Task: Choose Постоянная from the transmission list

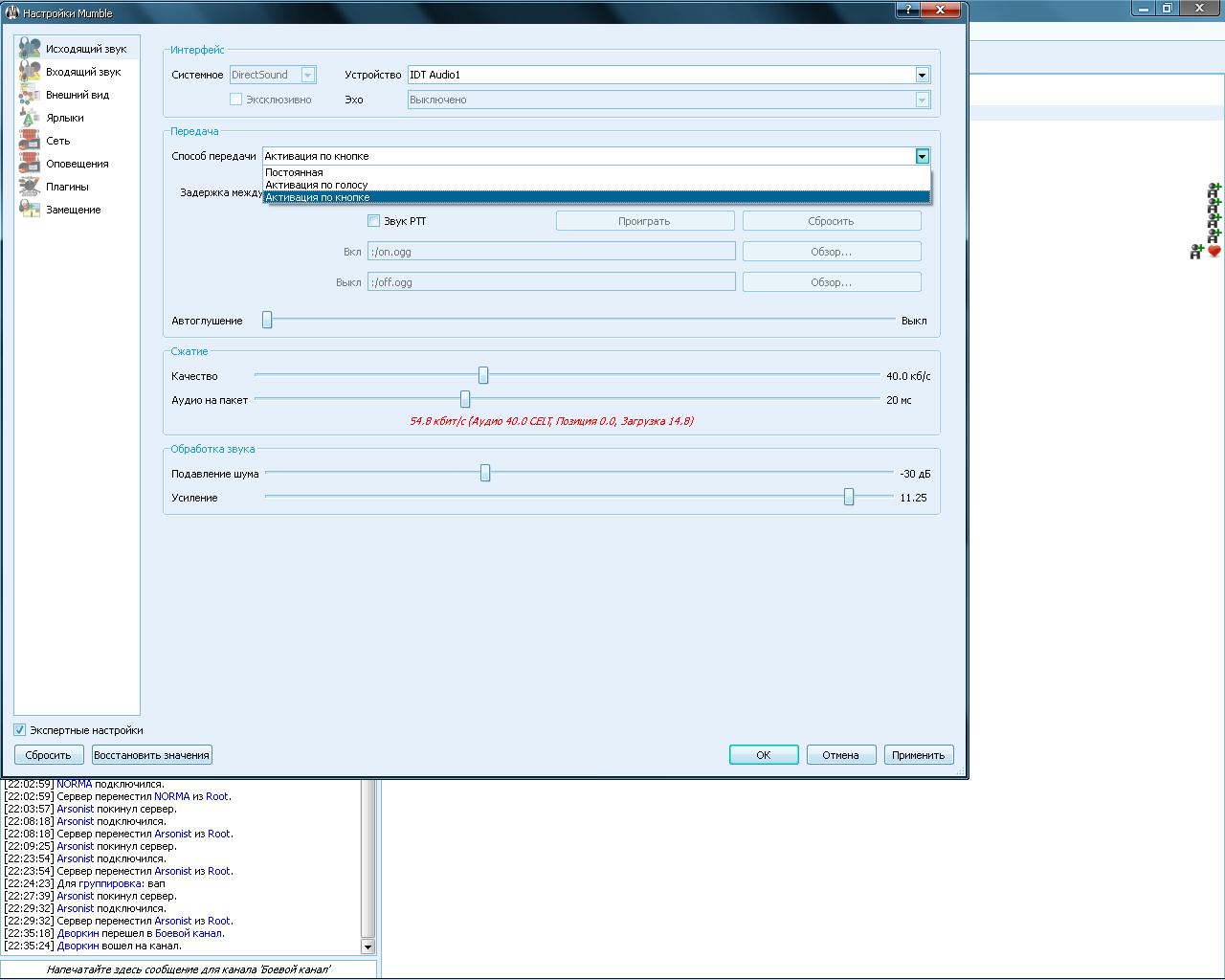Action: [x=295, y=173]
